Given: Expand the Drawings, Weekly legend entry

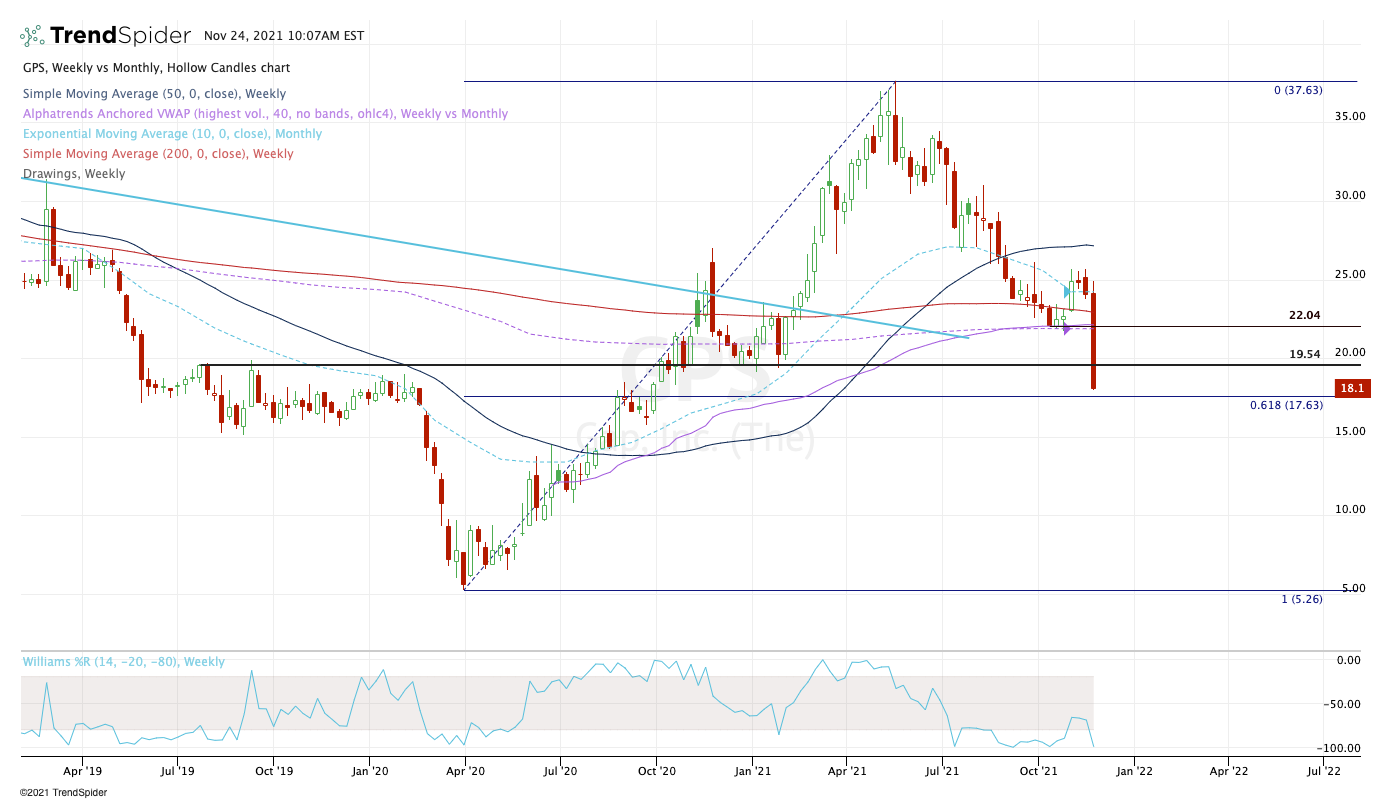Looking at the screenshot, I should point(74,173).
